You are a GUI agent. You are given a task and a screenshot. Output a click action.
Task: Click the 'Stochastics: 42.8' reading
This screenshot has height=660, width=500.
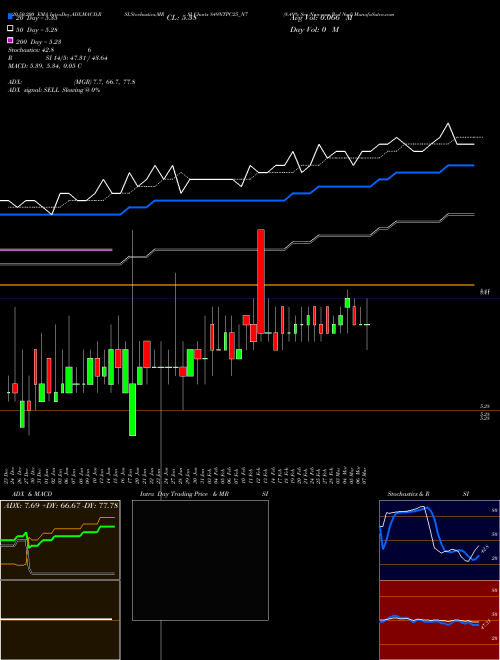[x=31, y=50]
